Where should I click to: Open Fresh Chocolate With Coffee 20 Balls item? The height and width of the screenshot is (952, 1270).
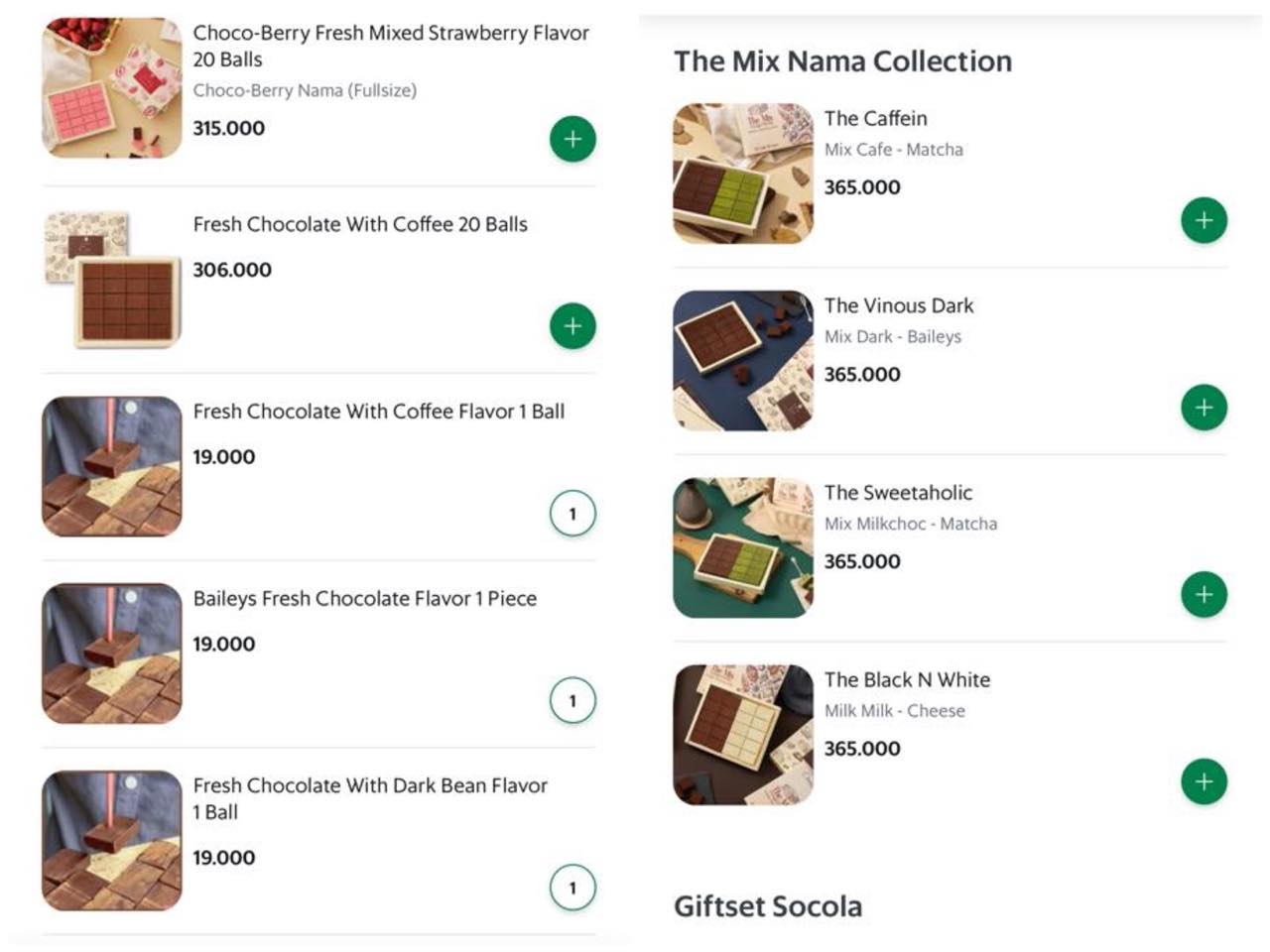pyautogui.click(x=359, y=224)
